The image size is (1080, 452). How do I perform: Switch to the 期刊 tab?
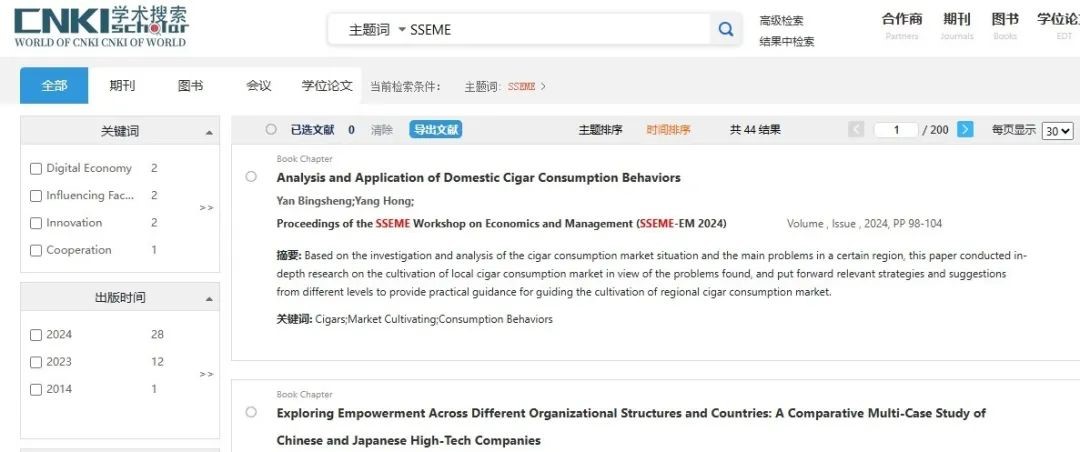pos(122,85)
